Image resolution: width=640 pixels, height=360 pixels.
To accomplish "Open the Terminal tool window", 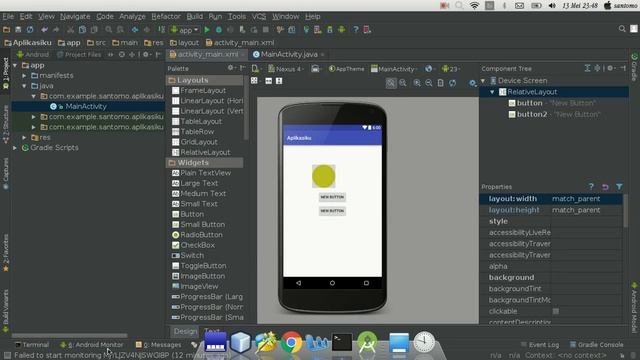I will coord(32,345).
